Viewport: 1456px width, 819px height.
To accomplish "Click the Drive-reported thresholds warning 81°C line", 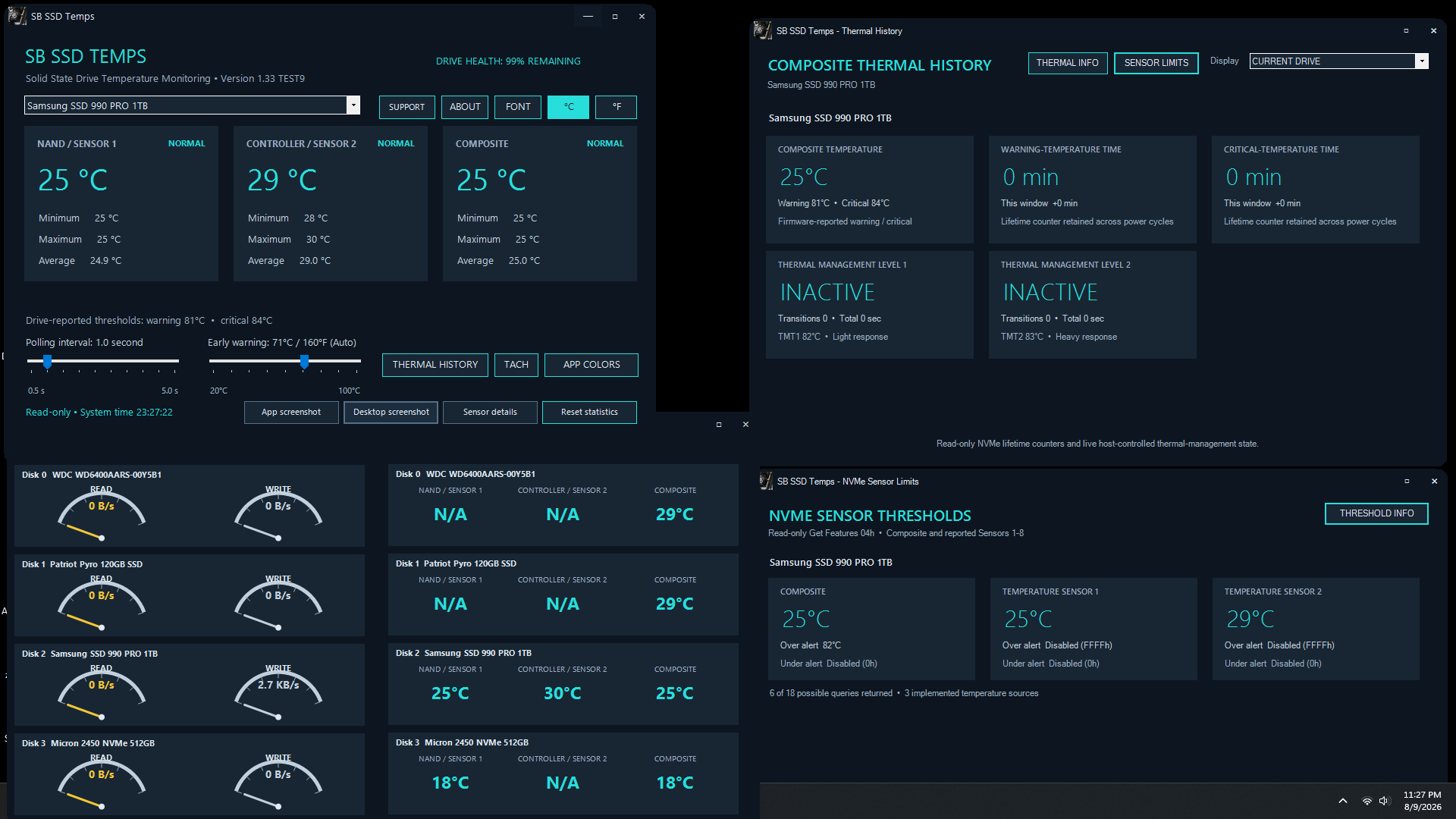I will click(149, 321).
